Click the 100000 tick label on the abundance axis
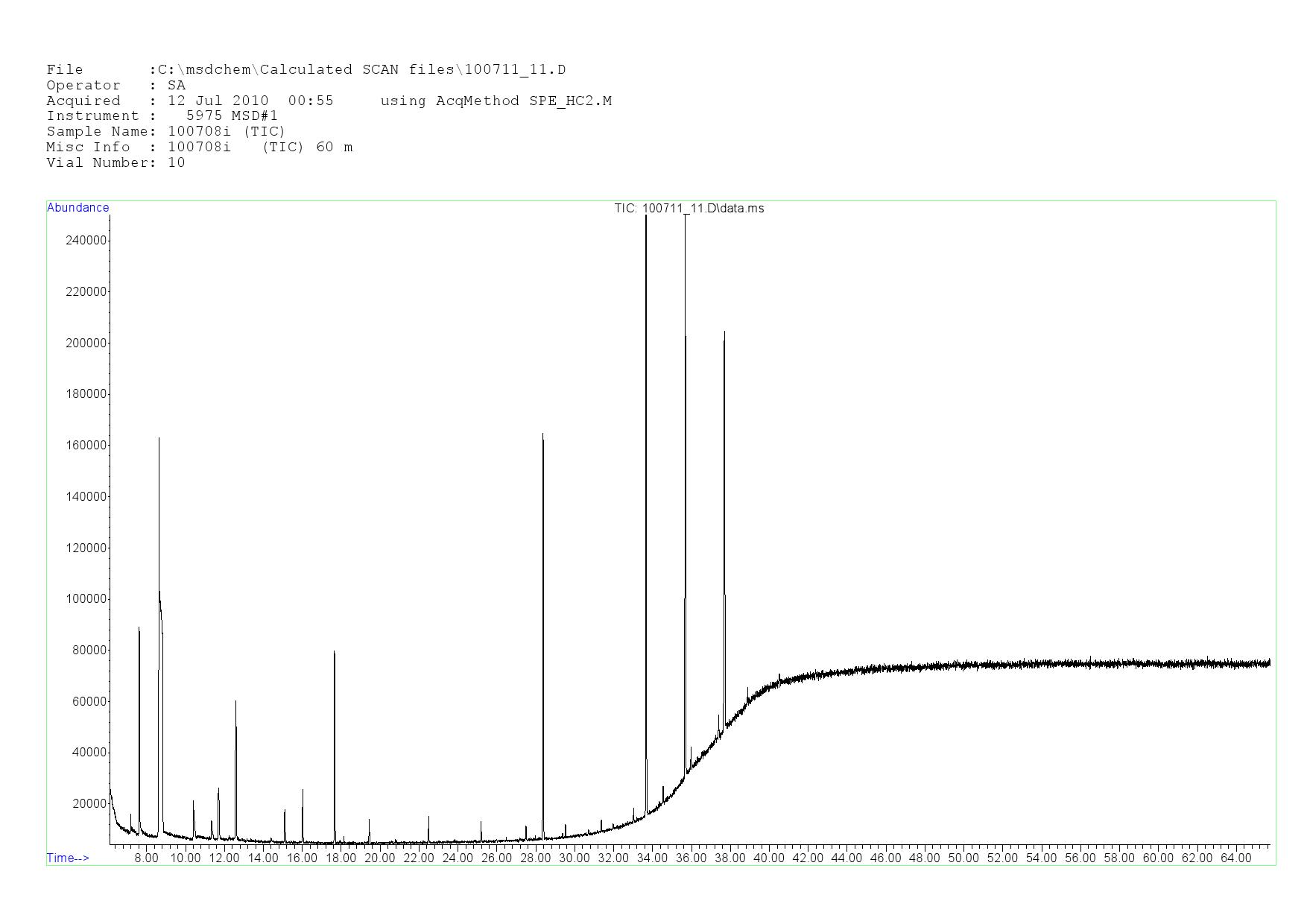The width and height of the screenshot is (1307, 924). click(x=86, y=599)
